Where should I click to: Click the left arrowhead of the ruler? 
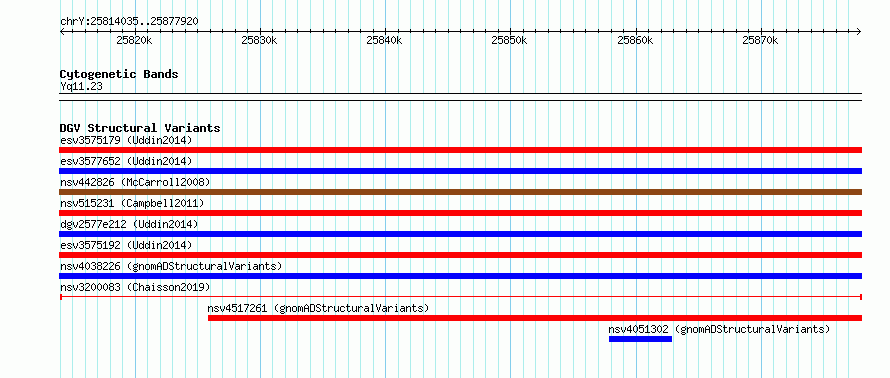coord(62,31)
